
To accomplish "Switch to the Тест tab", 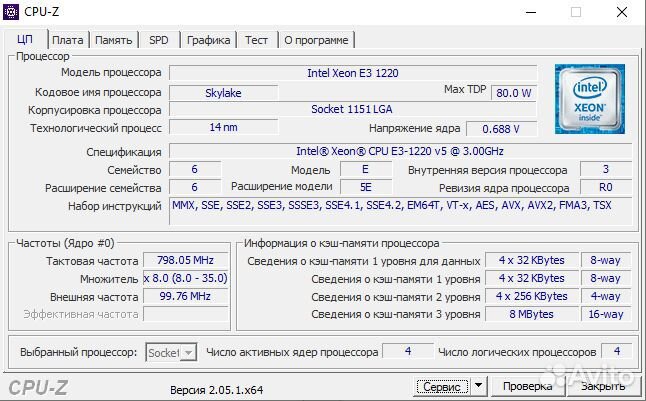I will click(256, 40).
